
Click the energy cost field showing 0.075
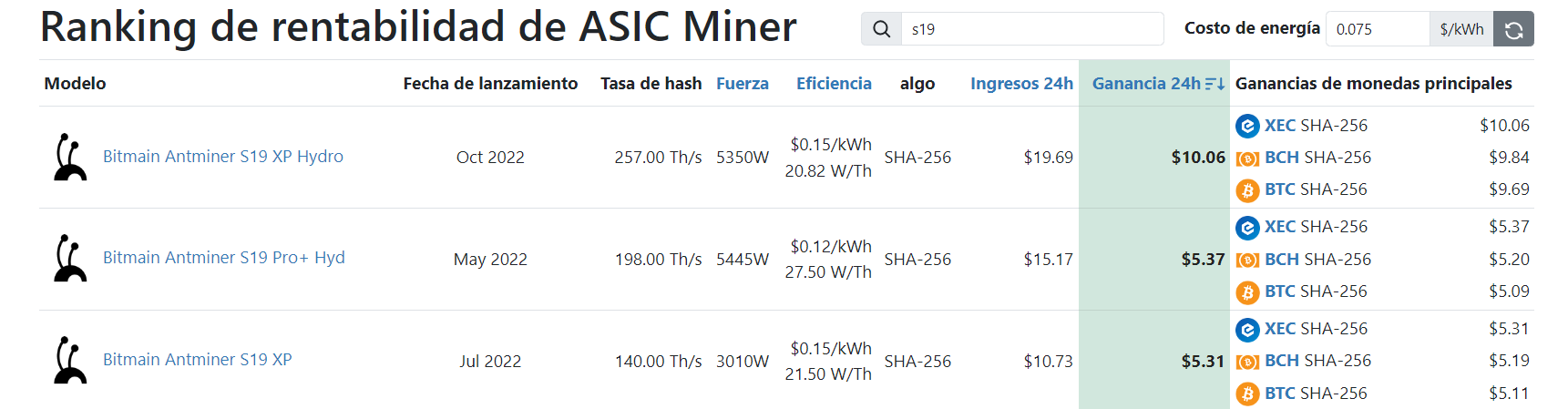point(1378,29)
